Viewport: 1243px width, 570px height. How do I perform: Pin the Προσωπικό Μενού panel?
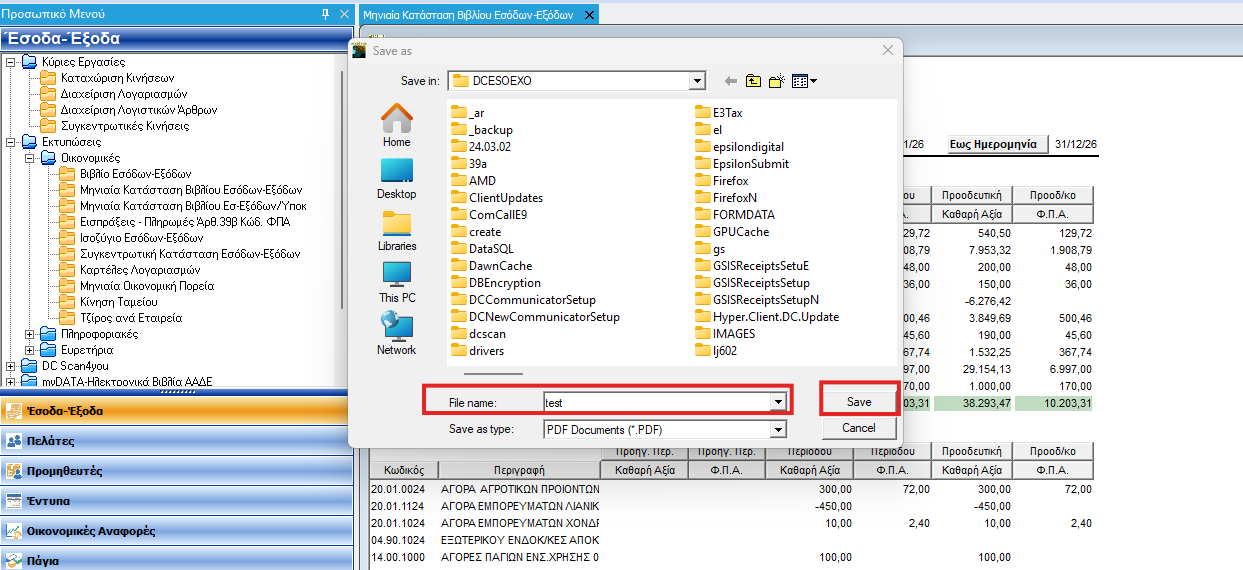(325, 14)
